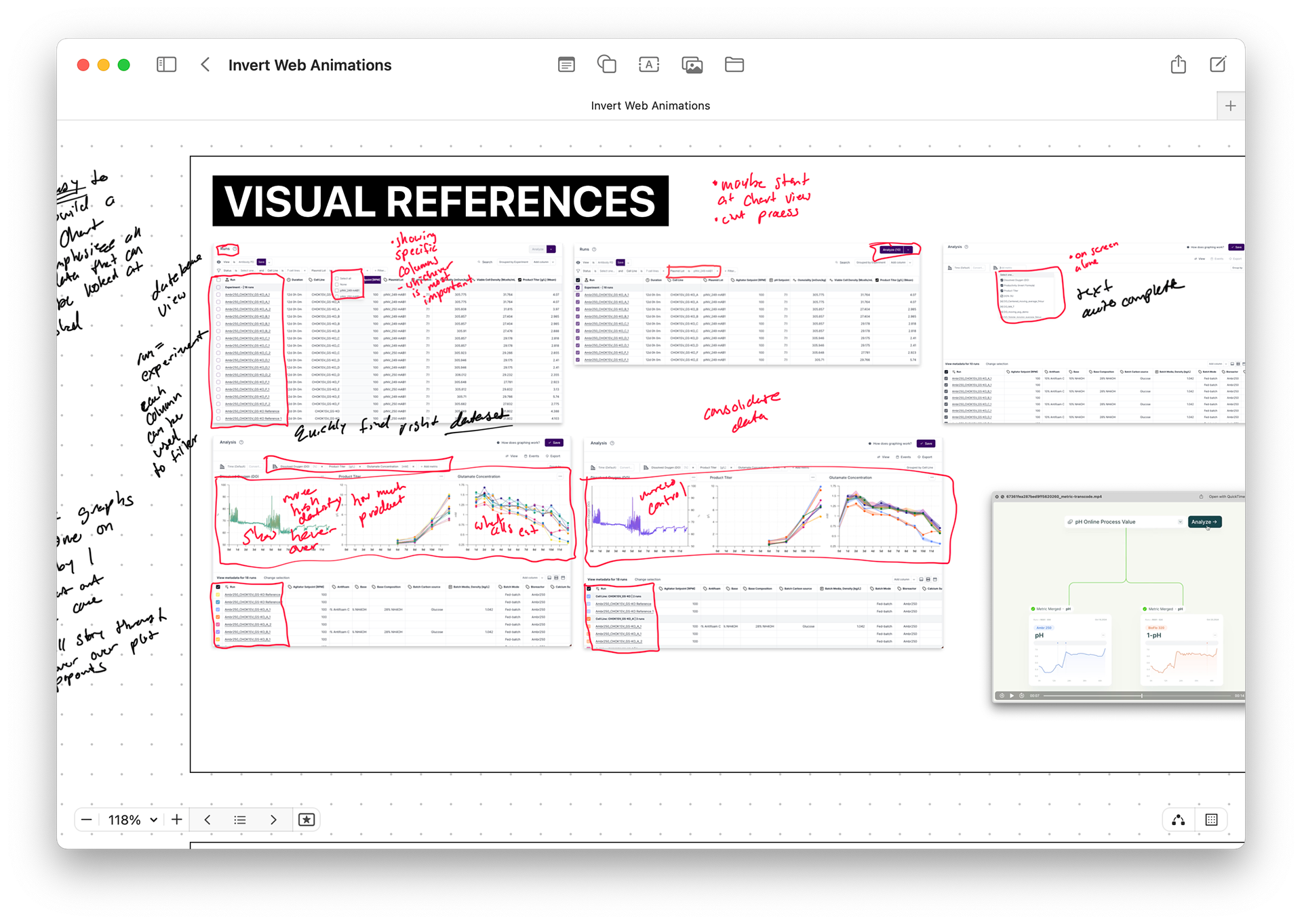Screen dimensions: 1302x924
Task: Select the Invert Web Animations tab
Action: 650,106
